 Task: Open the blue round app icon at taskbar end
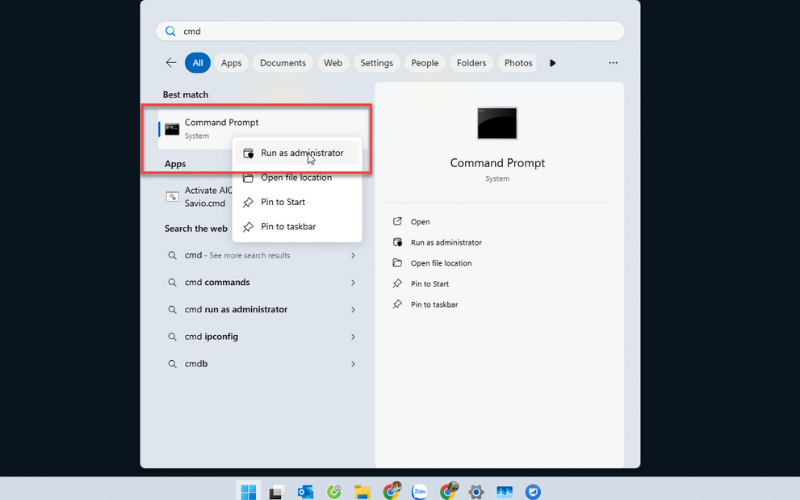pos(533,492)
